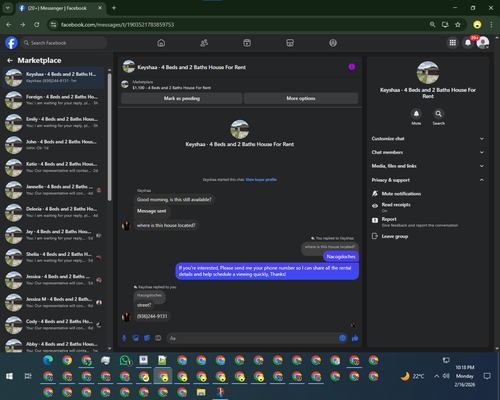The width and height of the screenshot is (500, 400).
Task: Send a thumbs-up like
Action: point(355,338)
